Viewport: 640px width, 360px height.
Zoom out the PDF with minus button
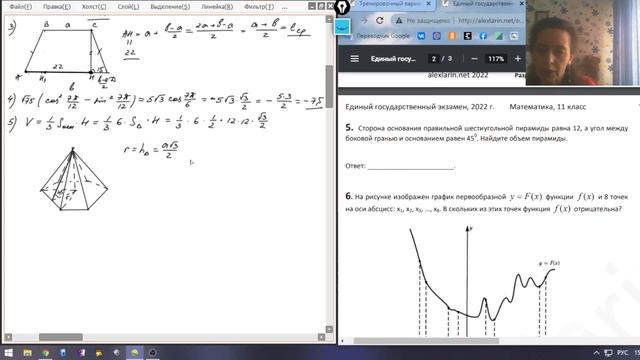pyautogui.click(x=474, y=59)
